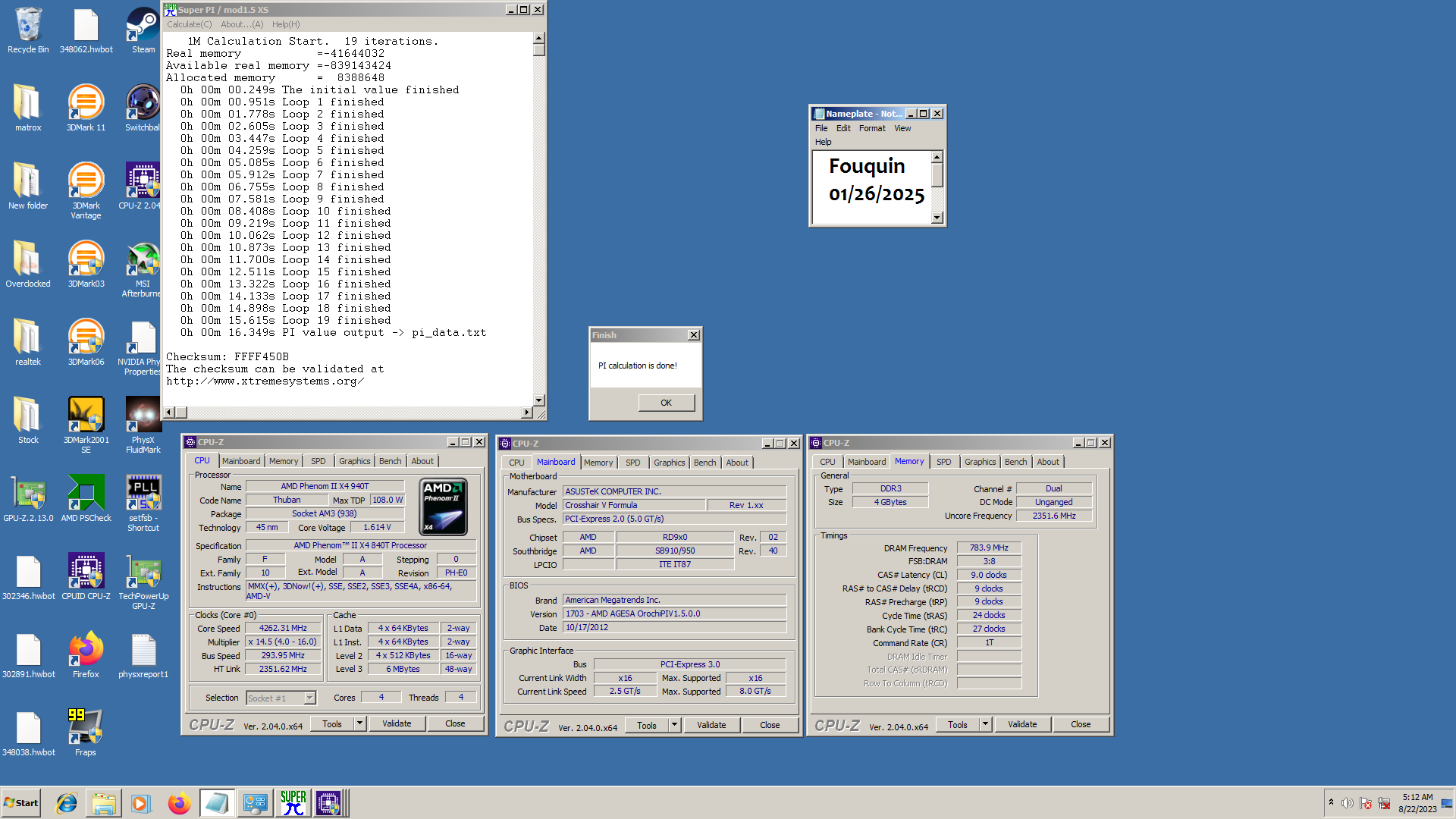Switch to Memory tab in CPU tab CPU-Z window
The width and height of the screenshot is (1456, 819).
coord(284,461)
